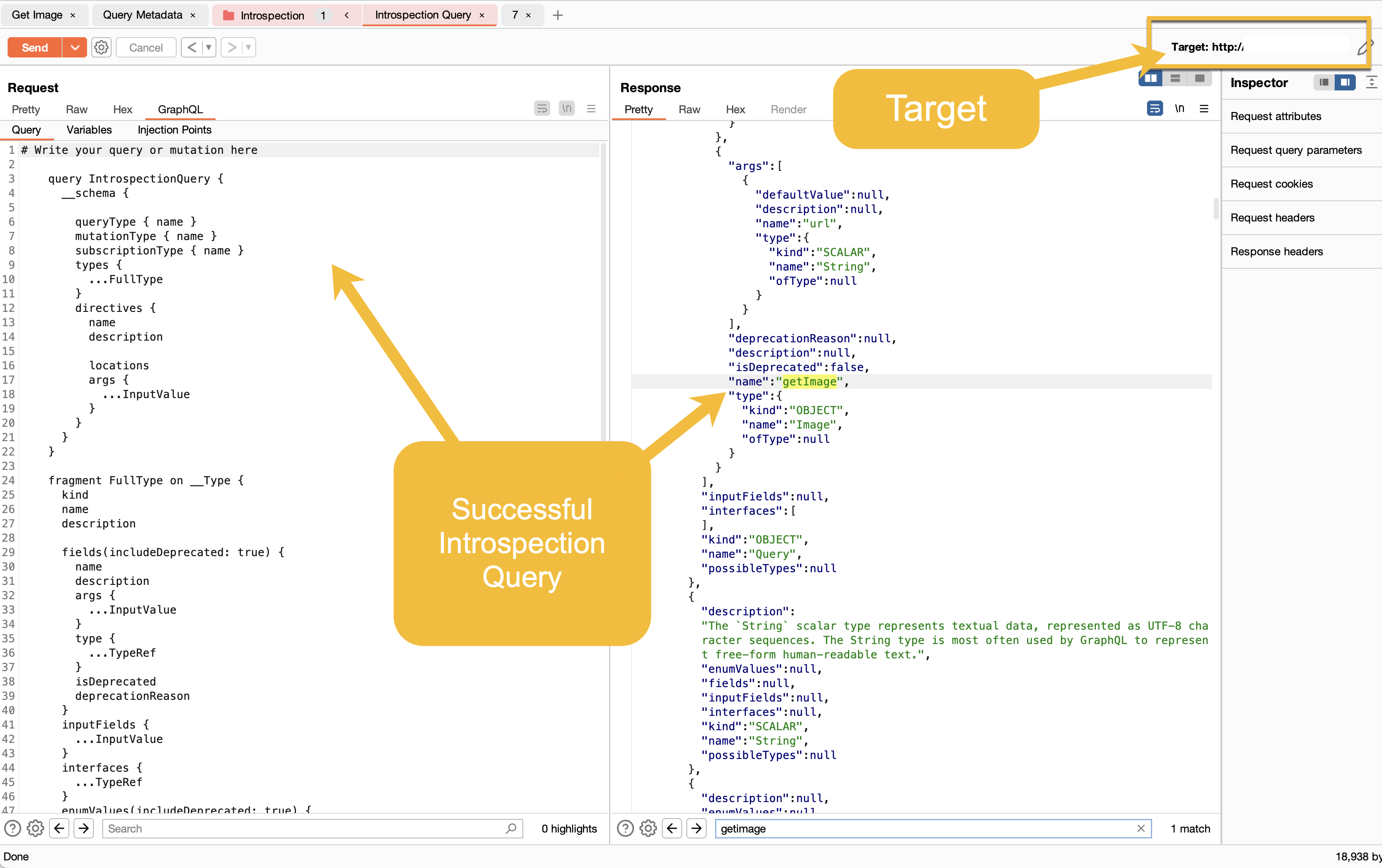Click request search previous match arrow

click(x=59, y=828)
